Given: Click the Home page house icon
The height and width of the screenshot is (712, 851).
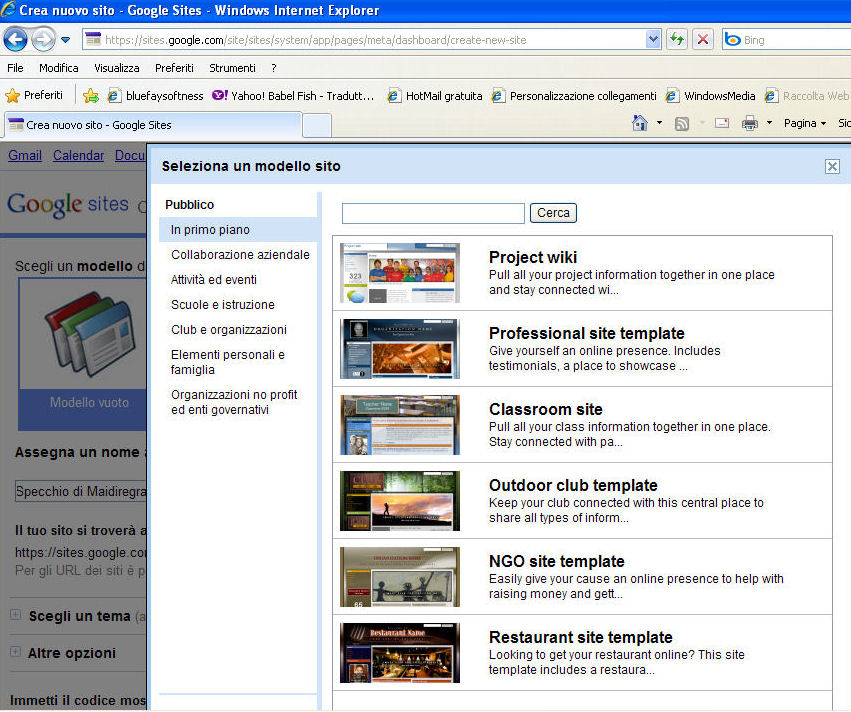Looking at the screenshot, I should click(x=640, y=123).
